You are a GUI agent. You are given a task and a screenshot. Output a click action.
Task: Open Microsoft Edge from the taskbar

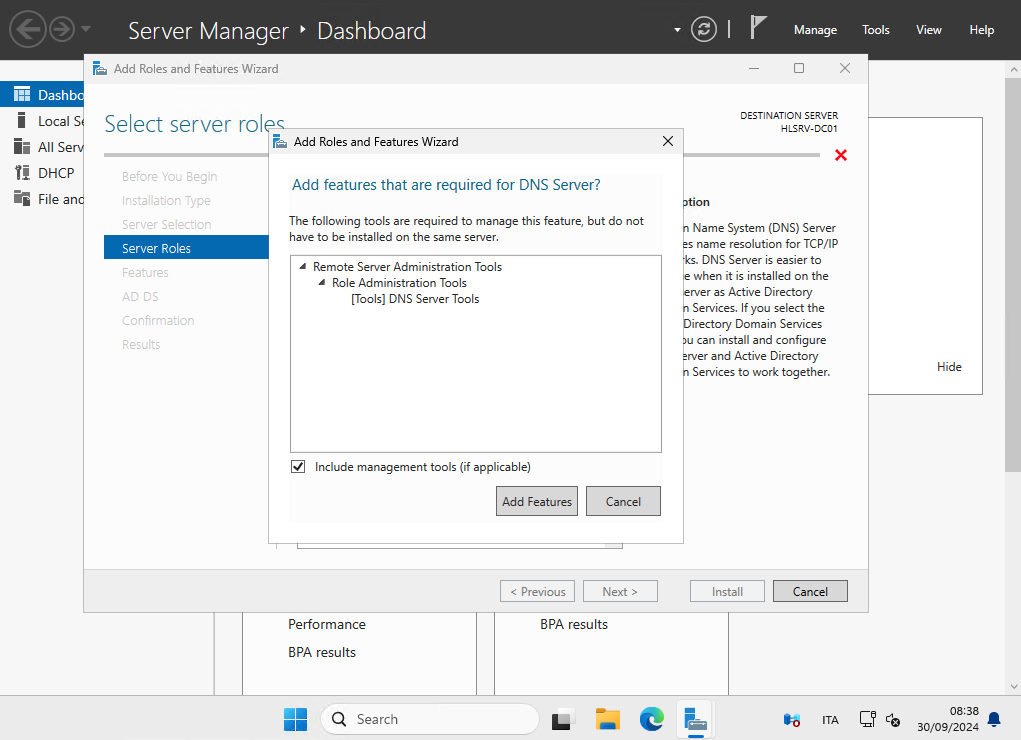652,719
